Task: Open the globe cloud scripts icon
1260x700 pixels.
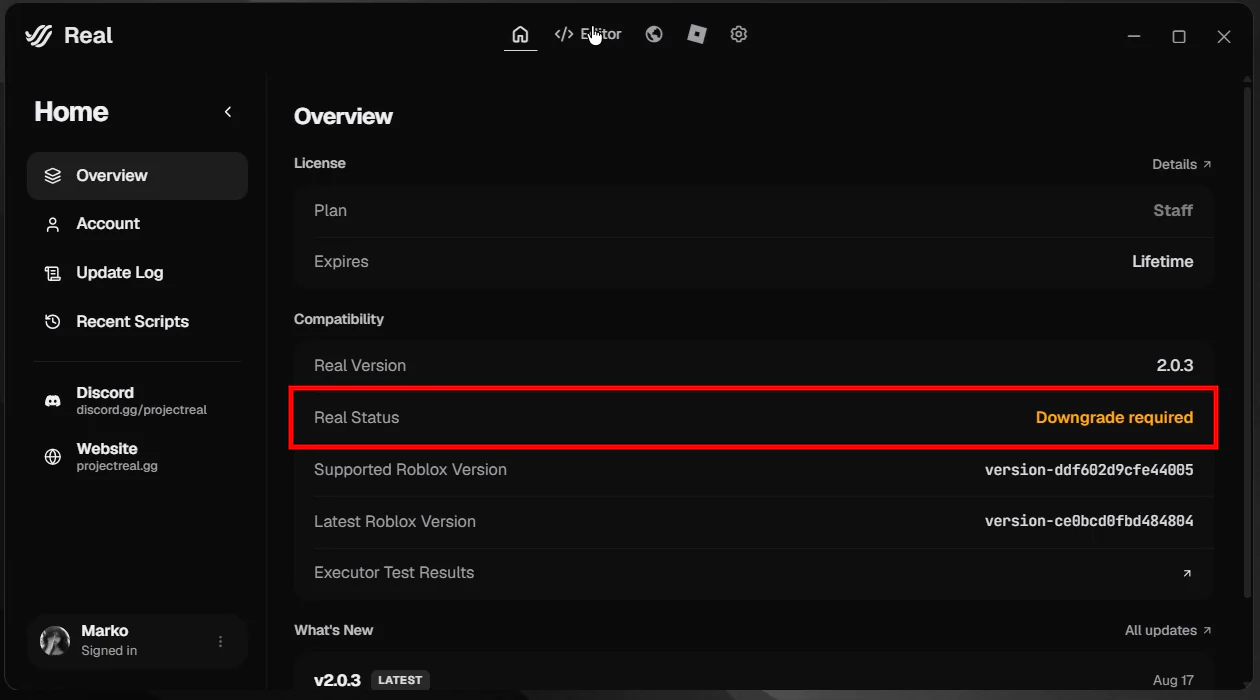Action: [654, 34]
